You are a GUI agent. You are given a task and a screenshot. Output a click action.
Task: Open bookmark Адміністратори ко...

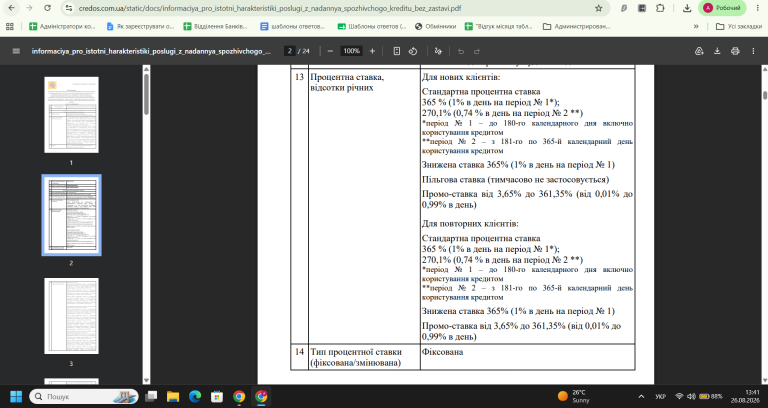(x=62, y=26)
